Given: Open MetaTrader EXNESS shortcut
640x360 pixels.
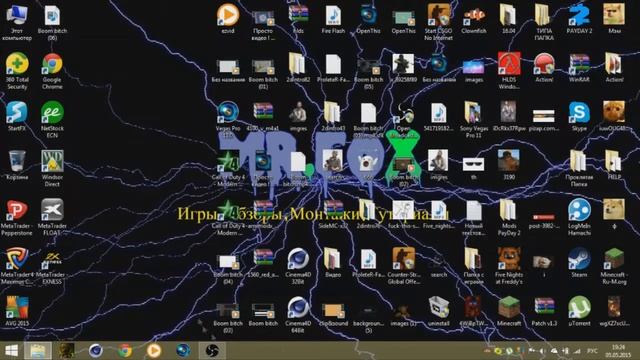Looking at the screenshot, I should click(52, 266).
